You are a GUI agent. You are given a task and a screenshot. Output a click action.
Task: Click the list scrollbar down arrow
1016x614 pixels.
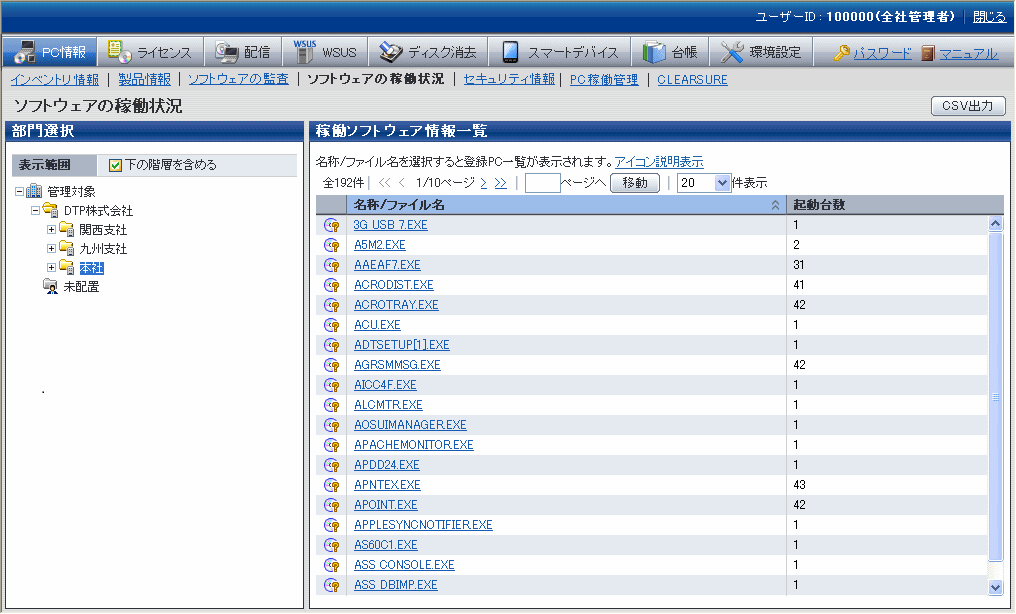pyautogui.click(x=995, y=587)
